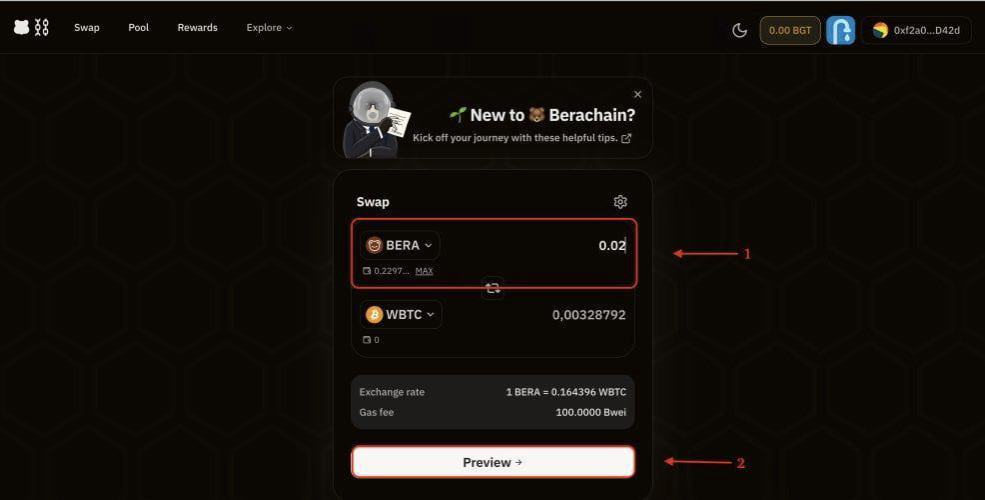Click the WBTC bitcoin token icon
985x500 pixels.
pyautogui.click(x=374, y=315)
